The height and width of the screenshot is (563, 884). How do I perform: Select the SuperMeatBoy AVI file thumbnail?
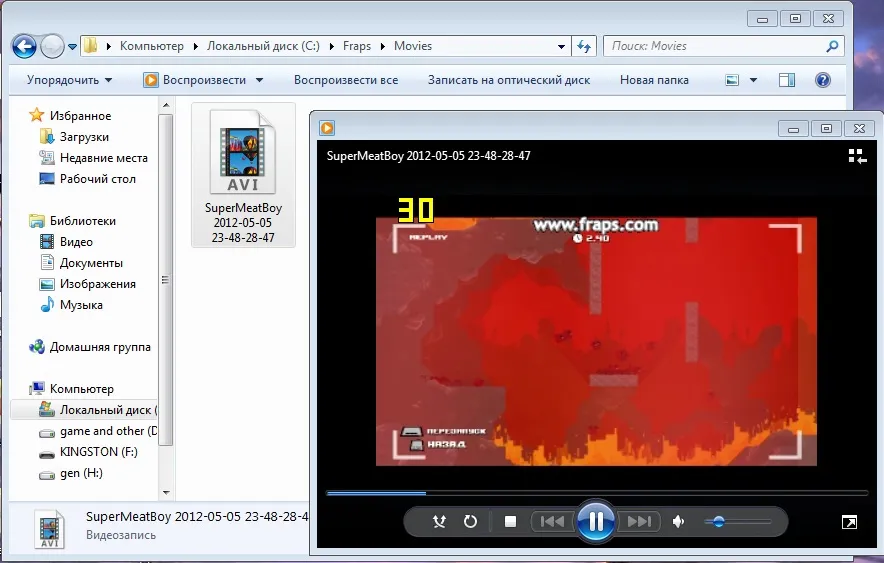(243, 175)
